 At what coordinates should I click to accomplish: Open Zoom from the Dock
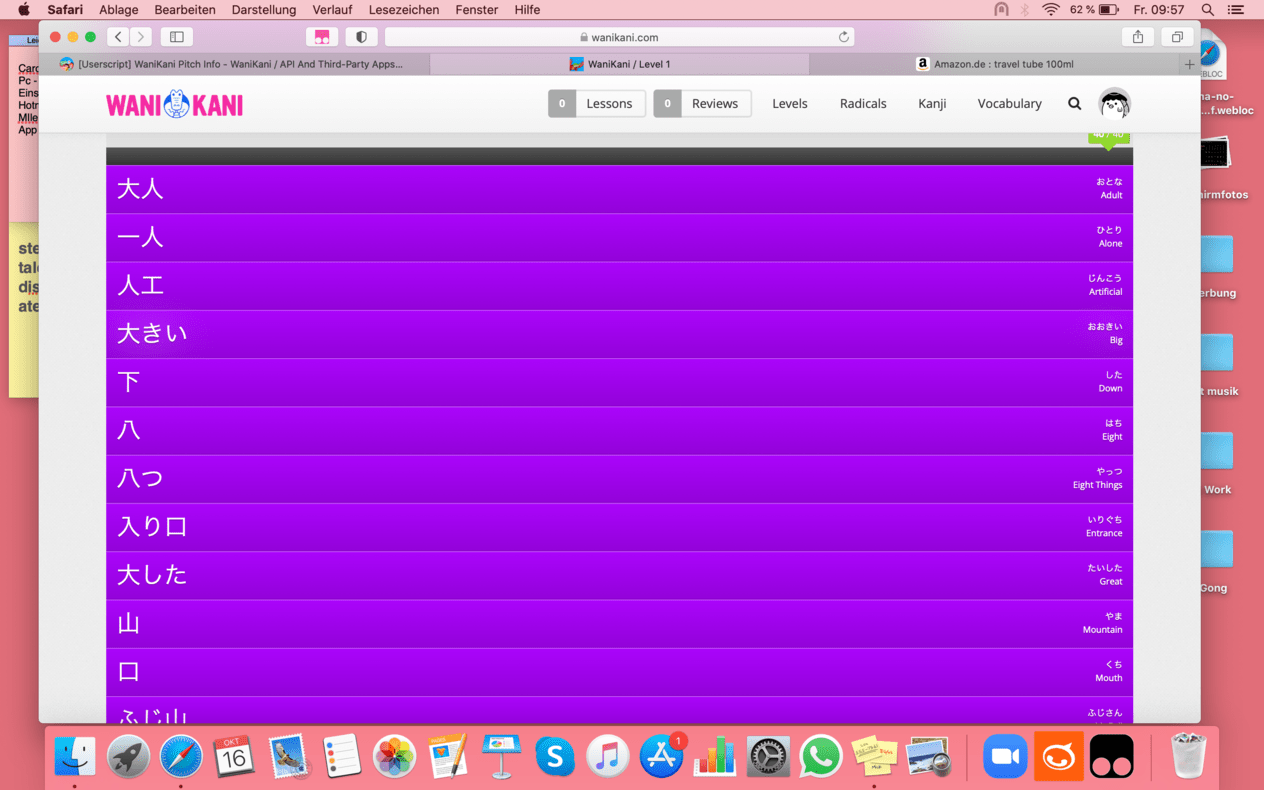(x=1005, y=757)
